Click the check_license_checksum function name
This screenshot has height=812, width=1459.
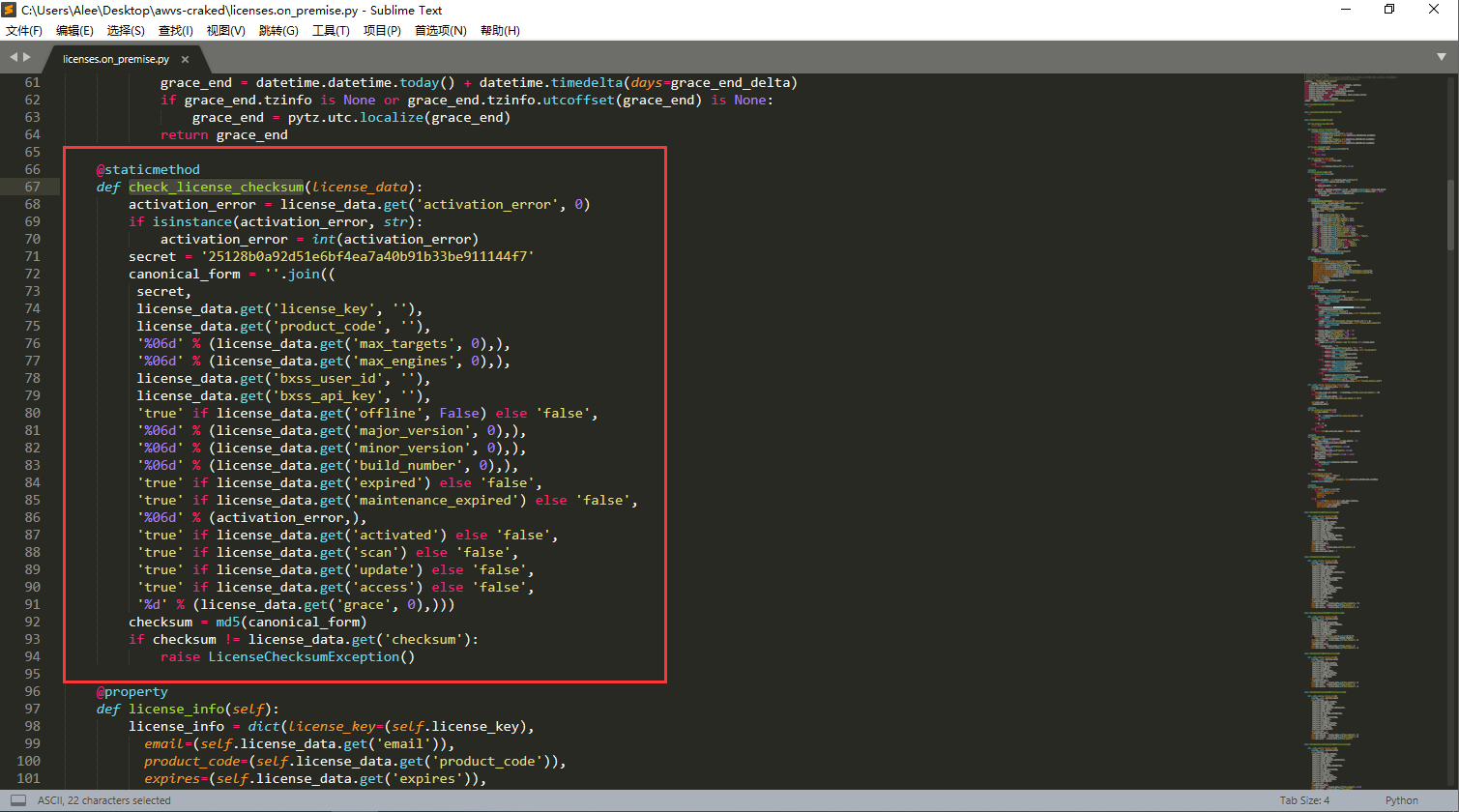[217, 187]
